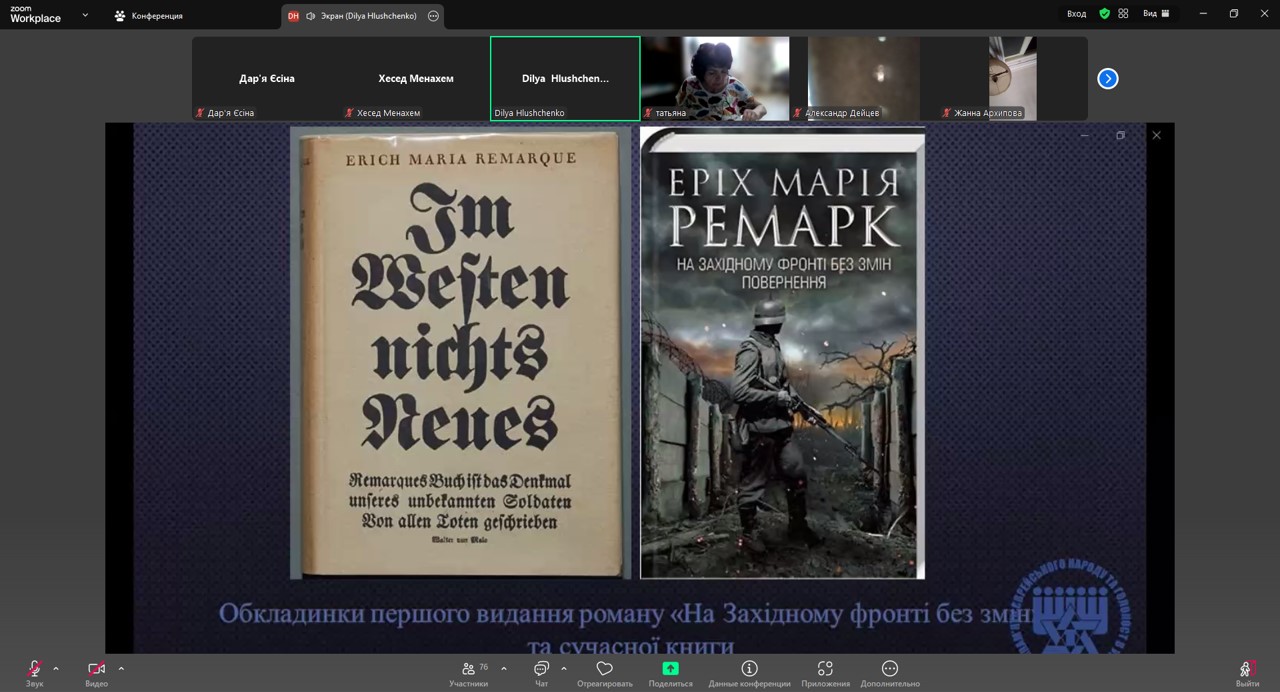This screenshot has height=692, width=1280.
Task: Unmute the microphone with Звук icon
Action: point(35,668)
